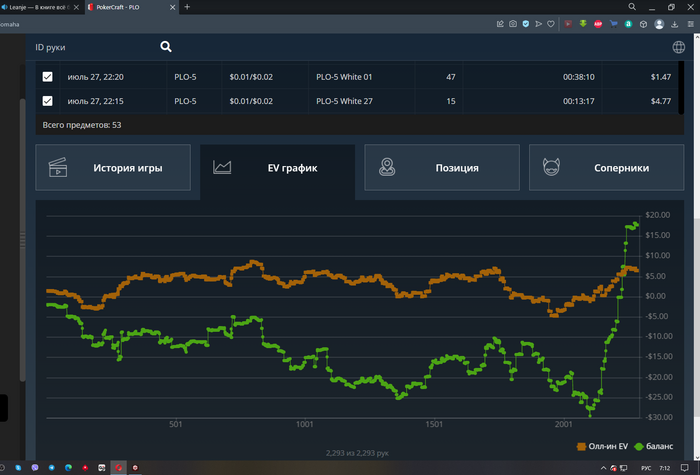Click the 2,293 из 2,293 рук caption
The image size is (700, 475).
click(357, 453)
